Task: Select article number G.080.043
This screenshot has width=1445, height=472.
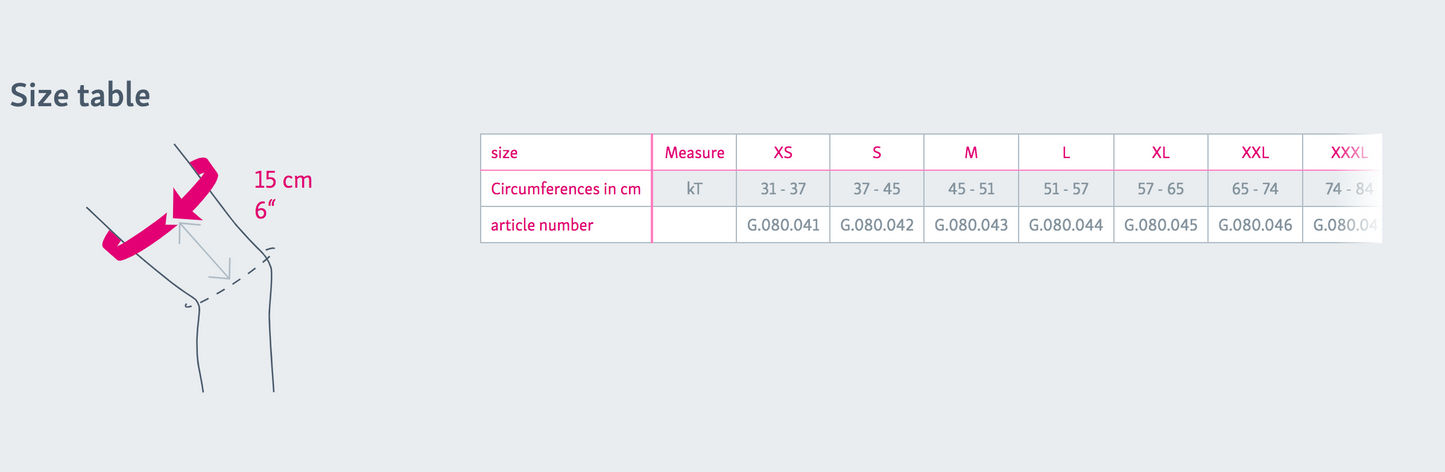Action: [x=971, y=225]
